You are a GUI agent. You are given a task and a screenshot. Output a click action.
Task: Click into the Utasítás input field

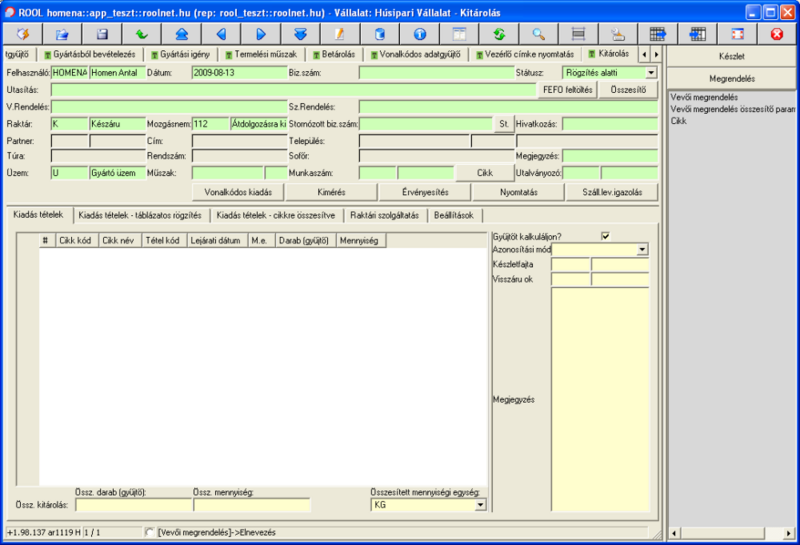coord(290,90)
